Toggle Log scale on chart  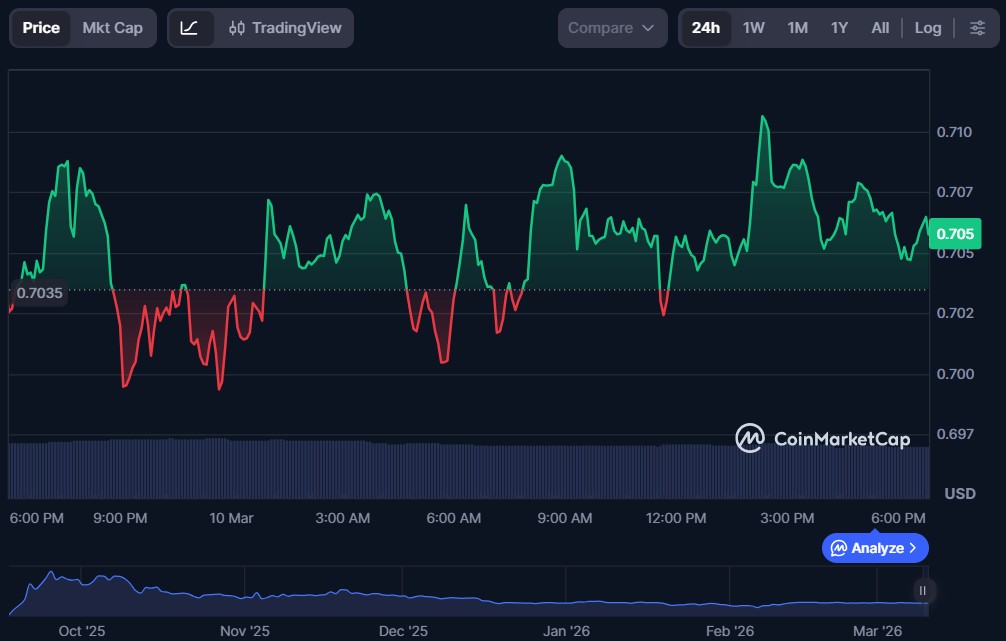[x=928, y=28]
